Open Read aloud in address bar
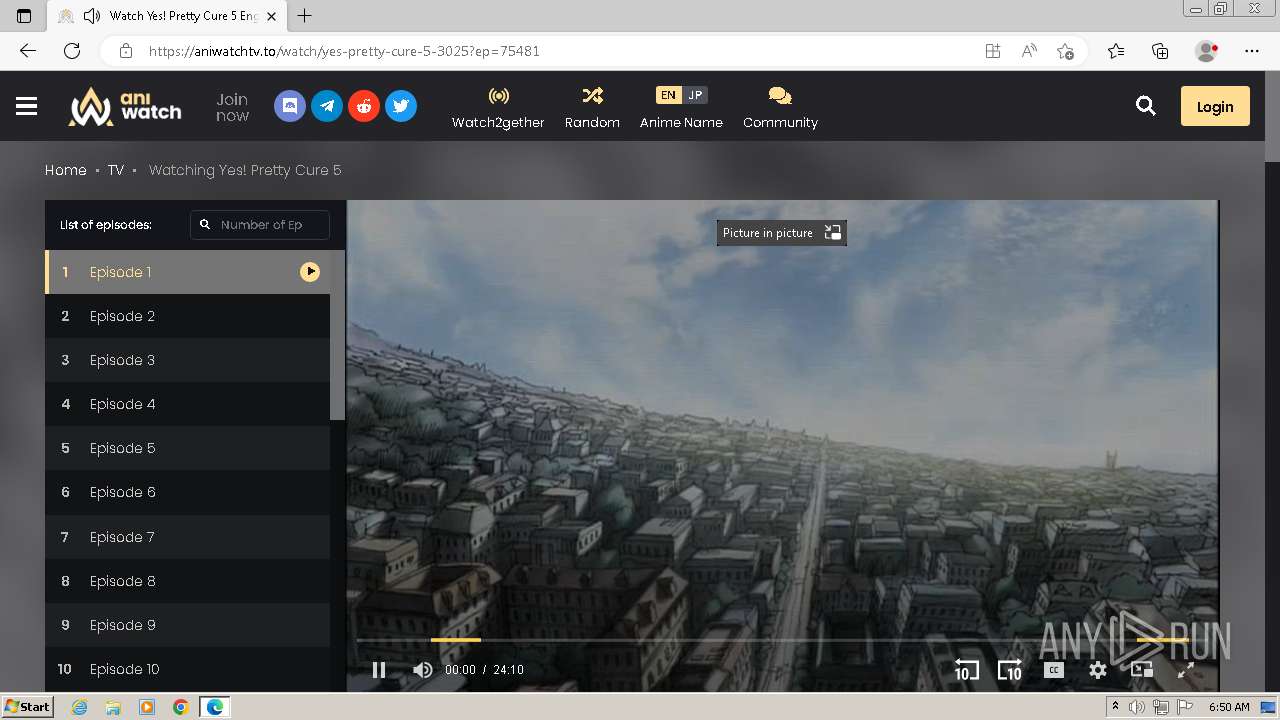The height and width of the screenshot is (720, 1280). 1029,51
